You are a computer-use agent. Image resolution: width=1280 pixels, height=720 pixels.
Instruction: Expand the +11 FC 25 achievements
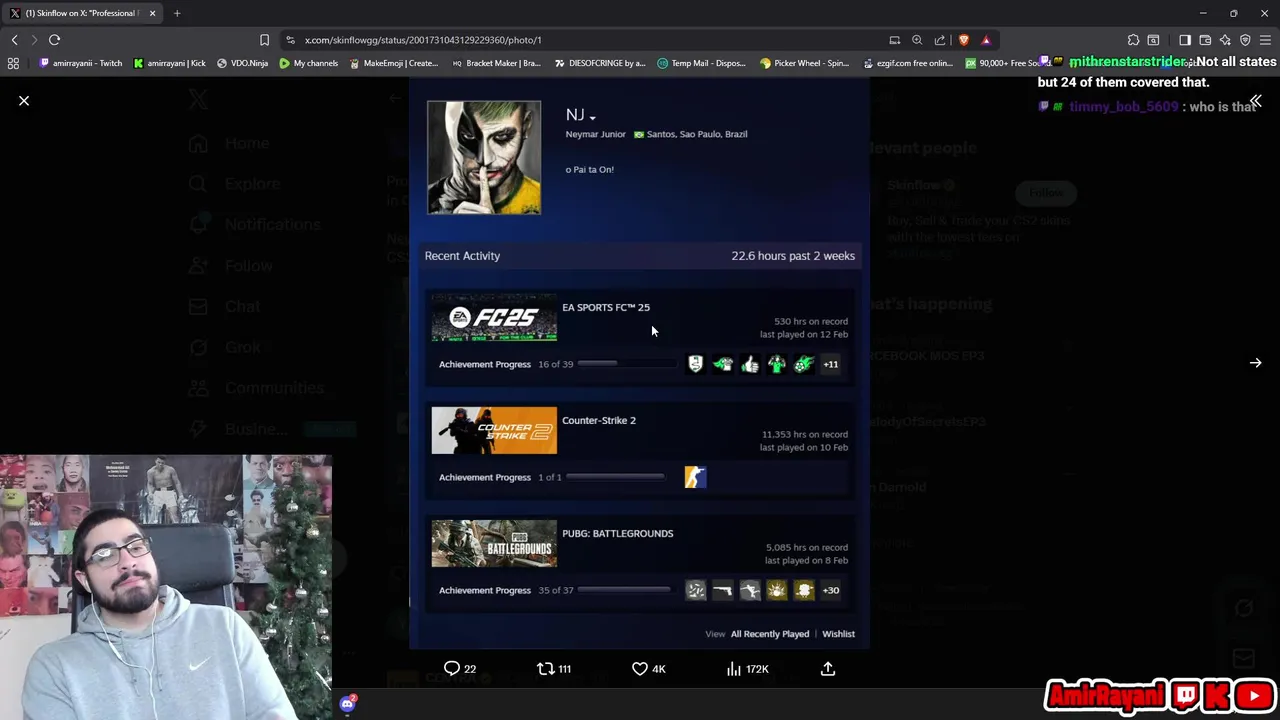[831, 364]
